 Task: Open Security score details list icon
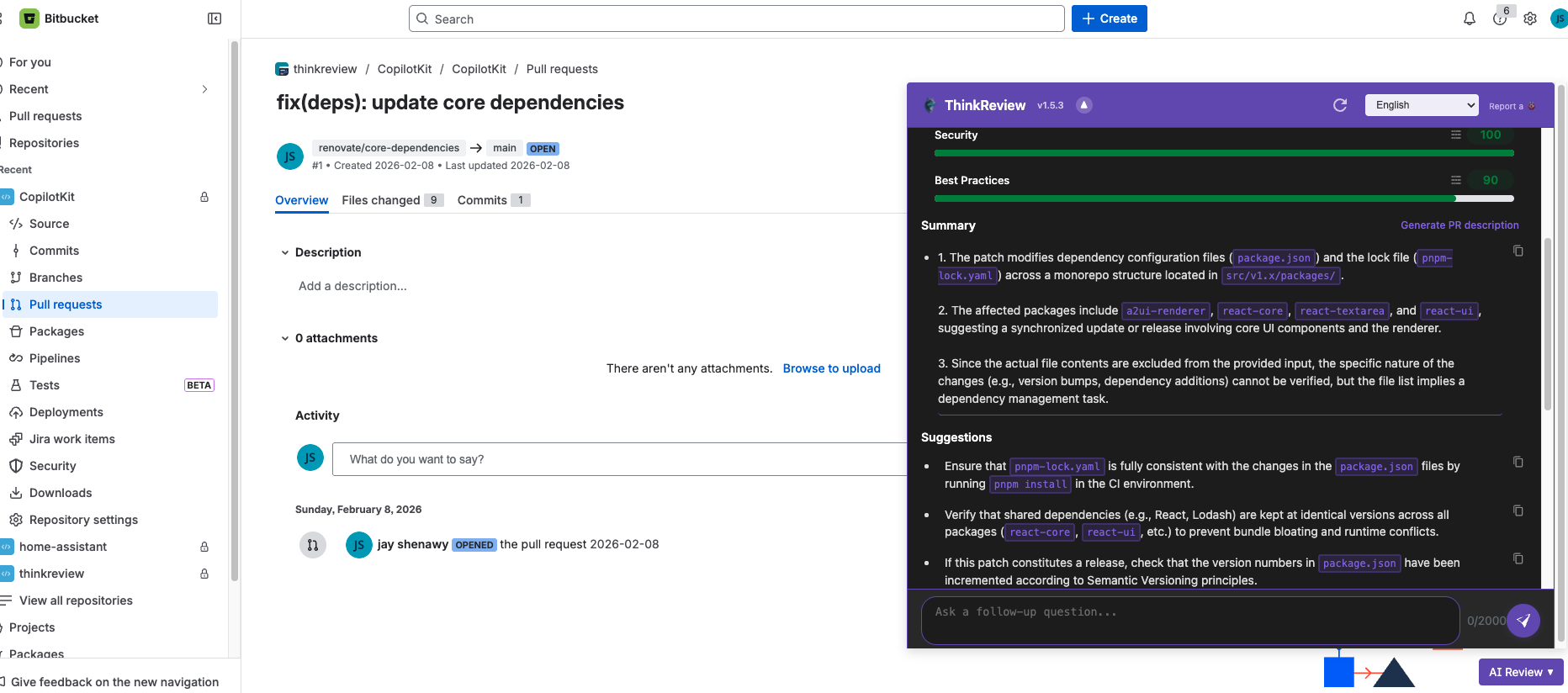click(x=1456, y=135)
